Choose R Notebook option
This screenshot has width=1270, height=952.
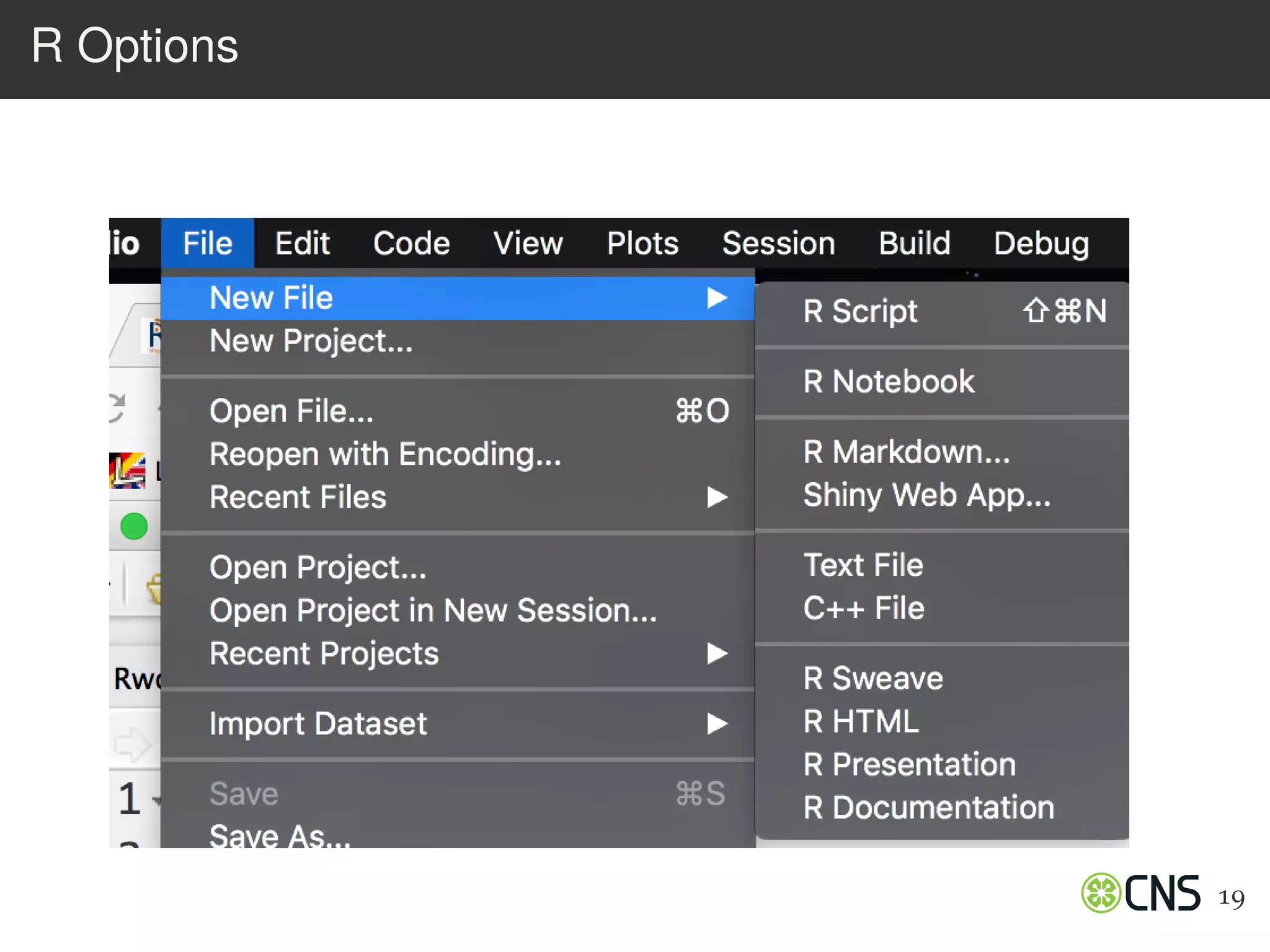pos(889,381)
